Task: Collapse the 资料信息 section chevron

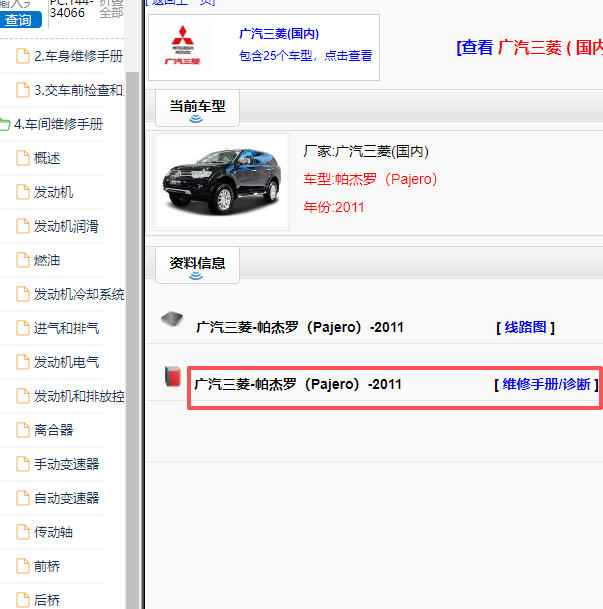Action: click(x=196, y=276)
